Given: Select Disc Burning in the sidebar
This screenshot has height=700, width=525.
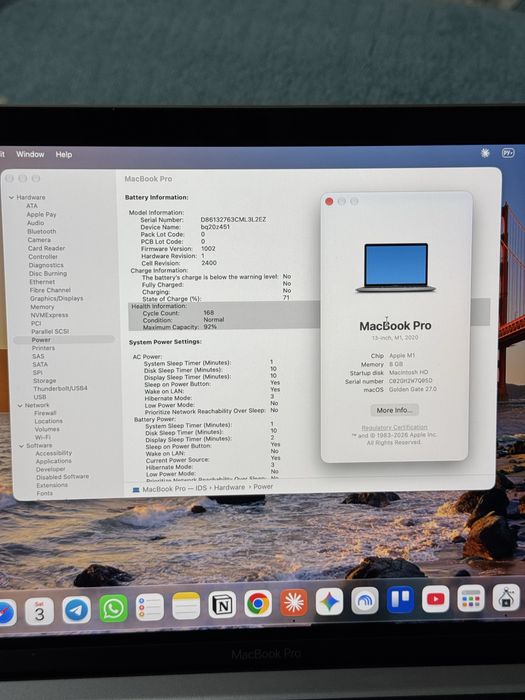Looking at the screenshot, I should pos(48,273).
